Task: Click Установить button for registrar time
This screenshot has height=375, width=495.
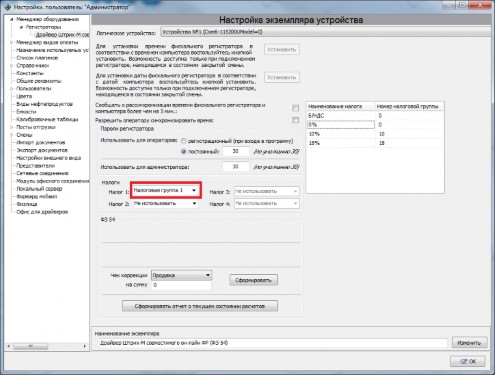Action: (282, 49)
